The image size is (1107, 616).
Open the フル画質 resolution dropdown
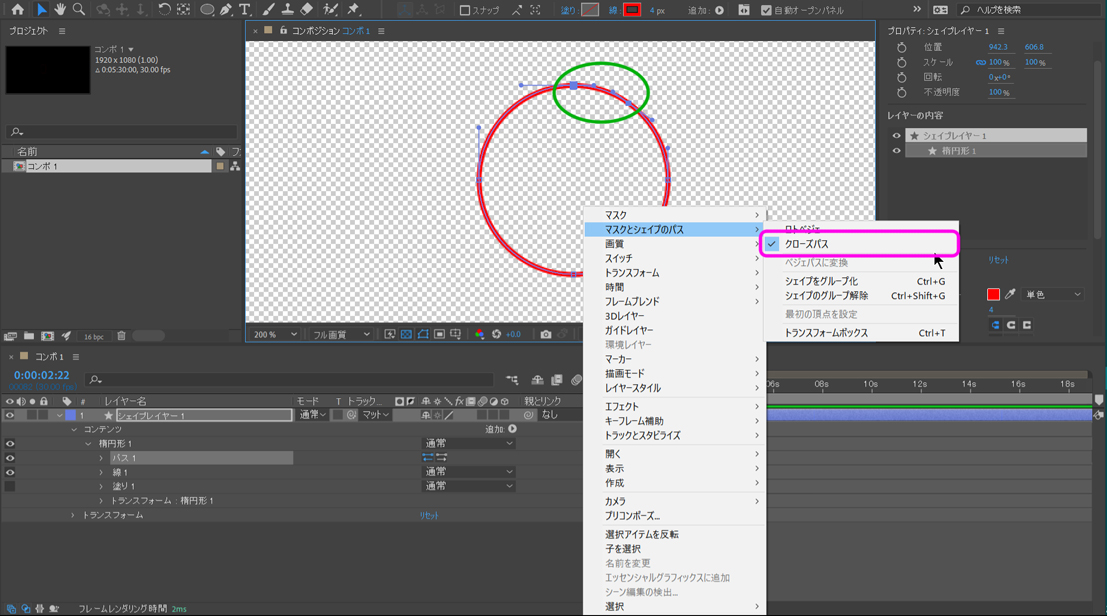340,334
